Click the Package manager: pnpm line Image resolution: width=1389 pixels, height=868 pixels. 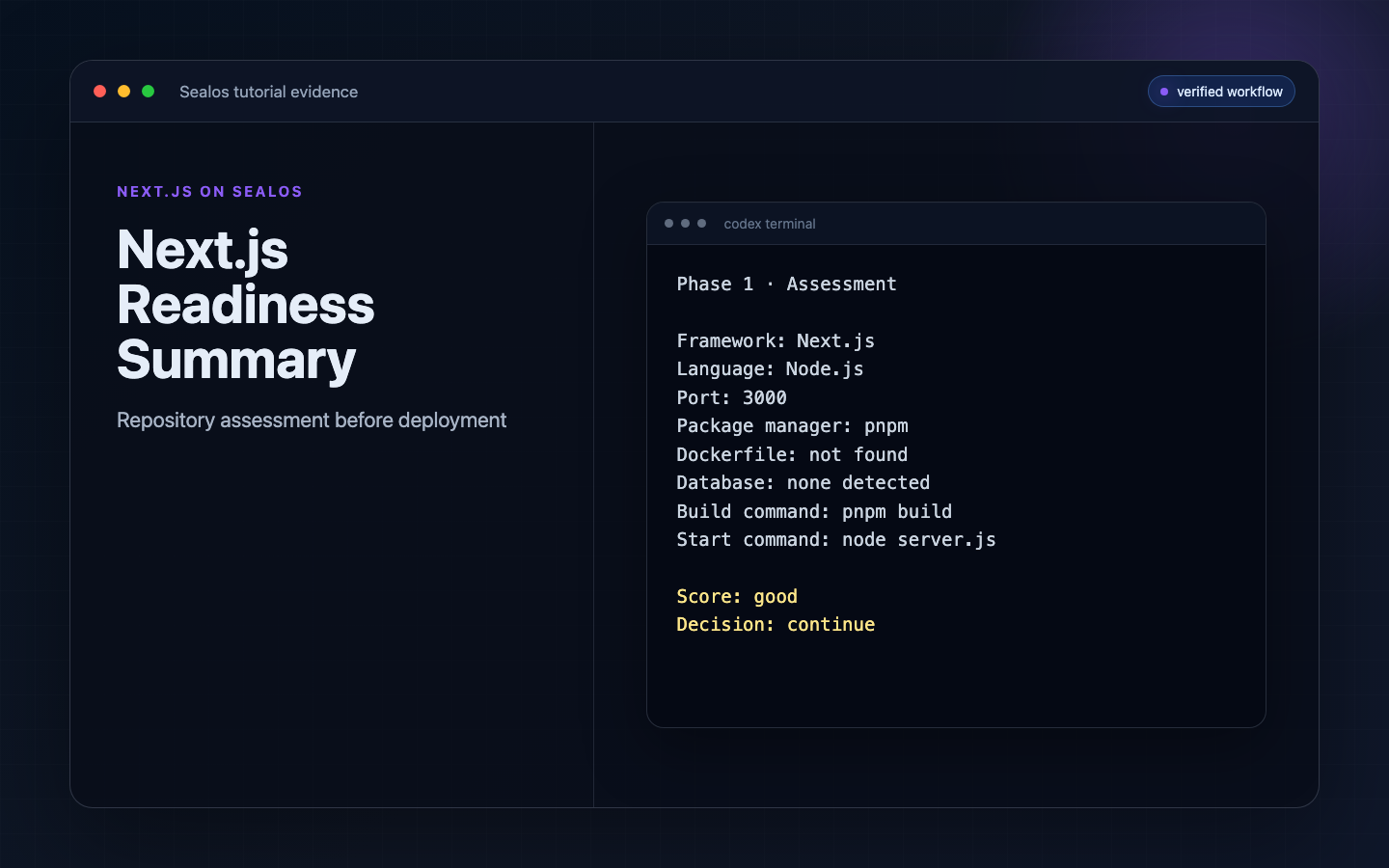coord(792,426)
